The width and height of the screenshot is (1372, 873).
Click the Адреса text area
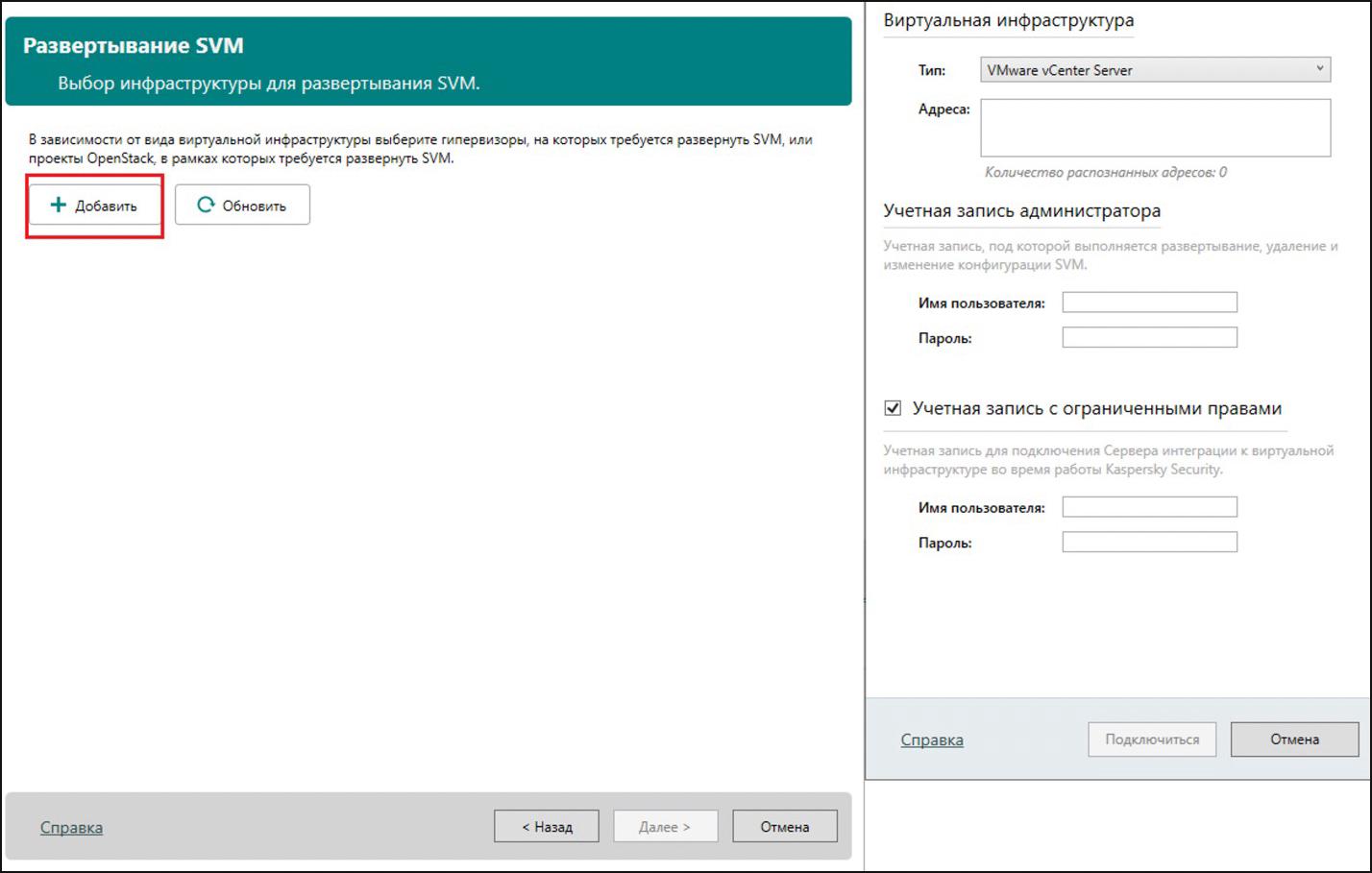point(1155,128)
